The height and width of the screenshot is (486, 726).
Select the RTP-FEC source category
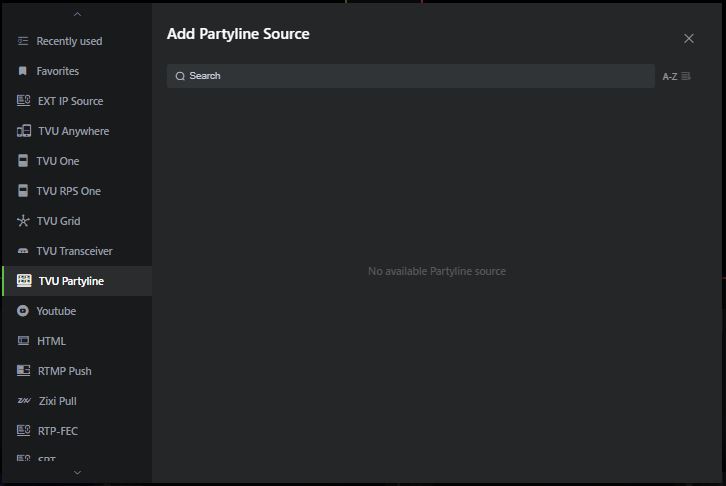pos(77,430)
